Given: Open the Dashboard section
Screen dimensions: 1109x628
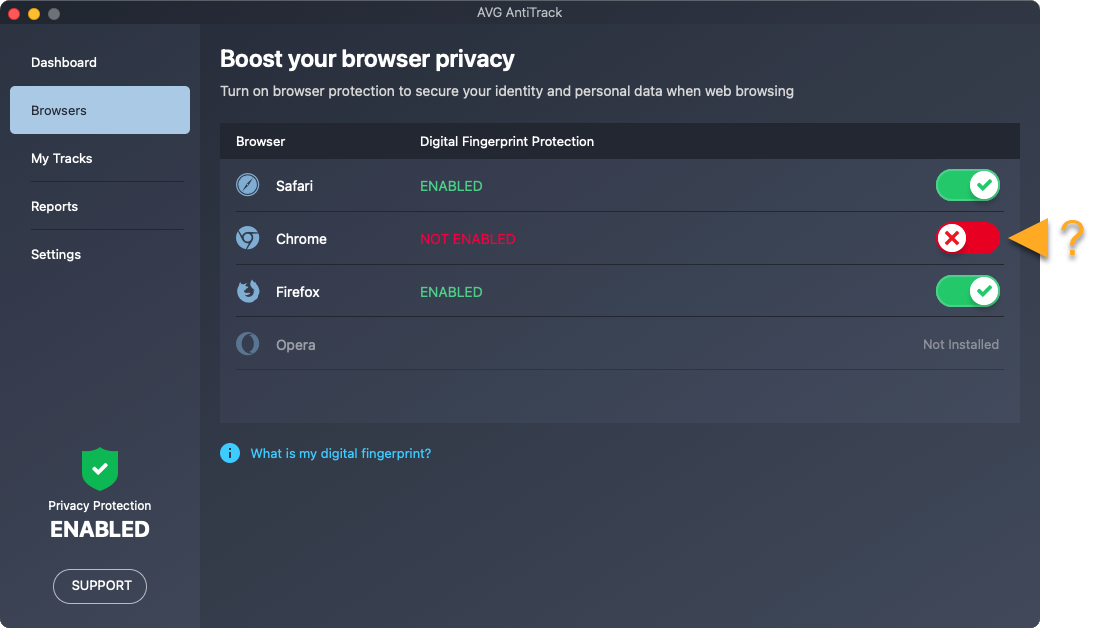Looking at the screenshot, I should coord(64,62).
